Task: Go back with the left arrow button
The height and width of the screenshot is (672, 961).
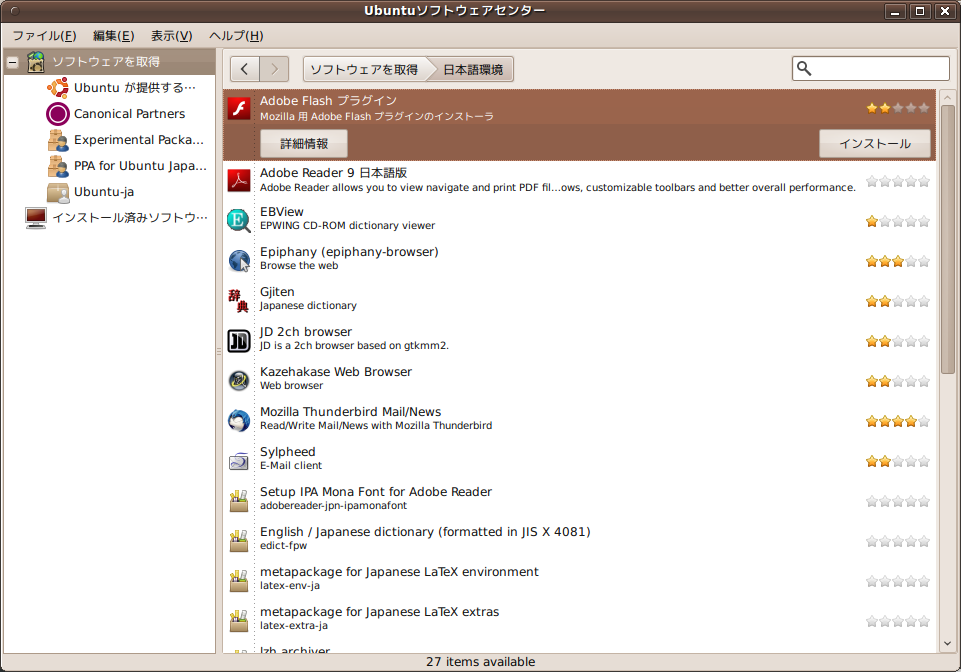Action: [245, 69]
